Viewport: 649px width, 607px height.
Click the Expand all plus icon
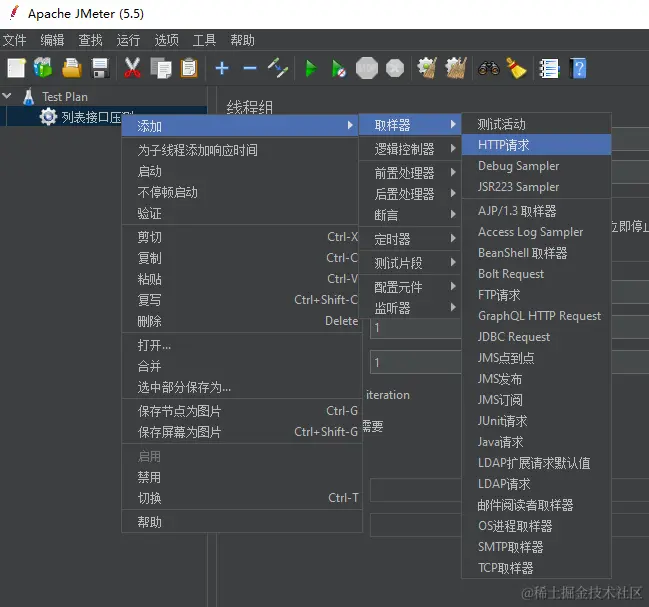(222, 68)
